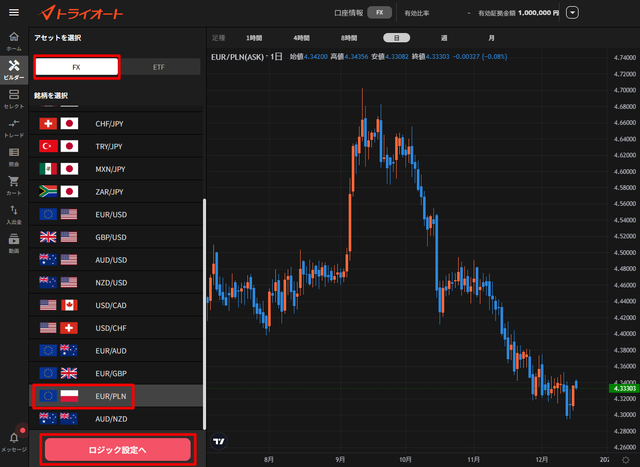
Task: Select the TRY/JPY pair
Action: tap(116, 146)
